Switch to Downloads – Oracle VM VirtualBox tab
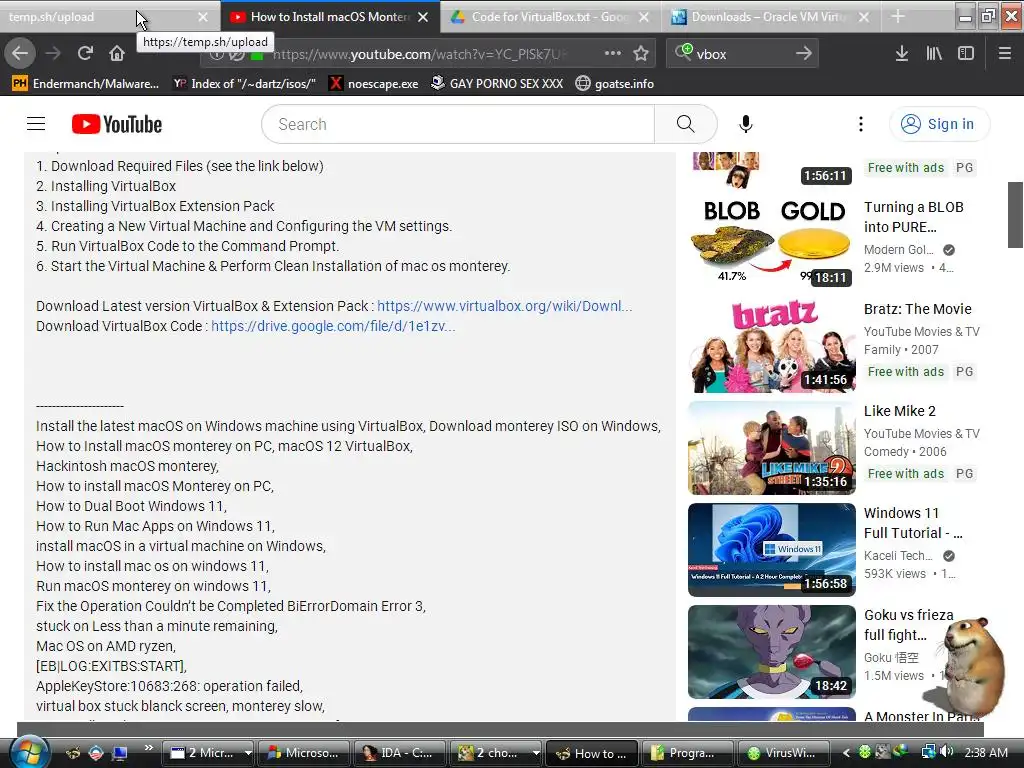Image resolution: width=1024 pixels, height=768 pixels. coord(771,16)
